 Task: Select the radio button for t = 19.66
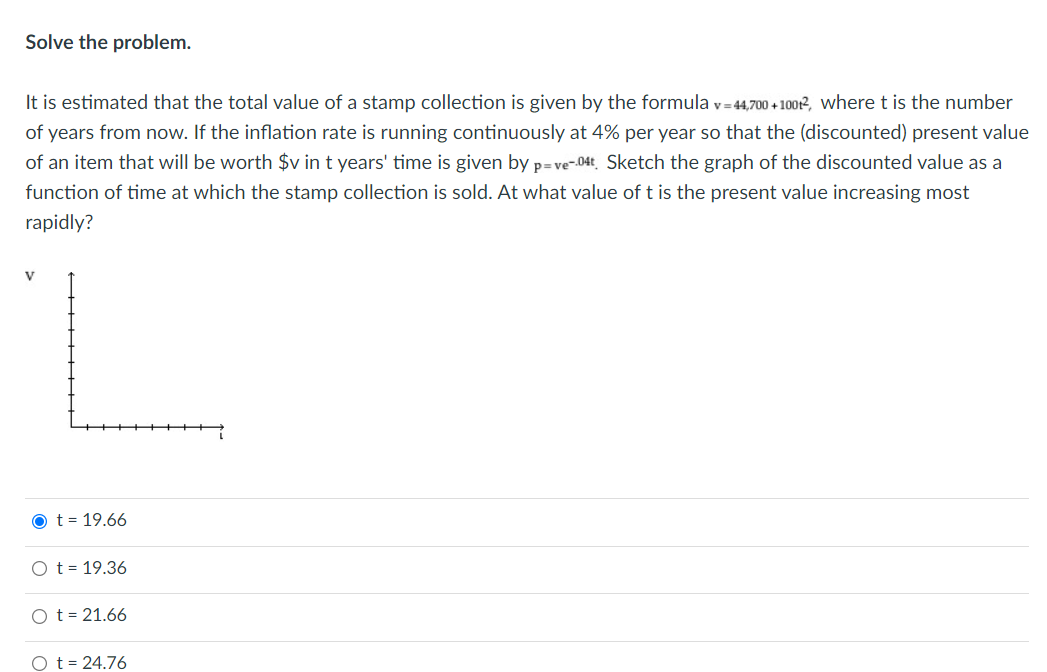click(x=38, y=520)
